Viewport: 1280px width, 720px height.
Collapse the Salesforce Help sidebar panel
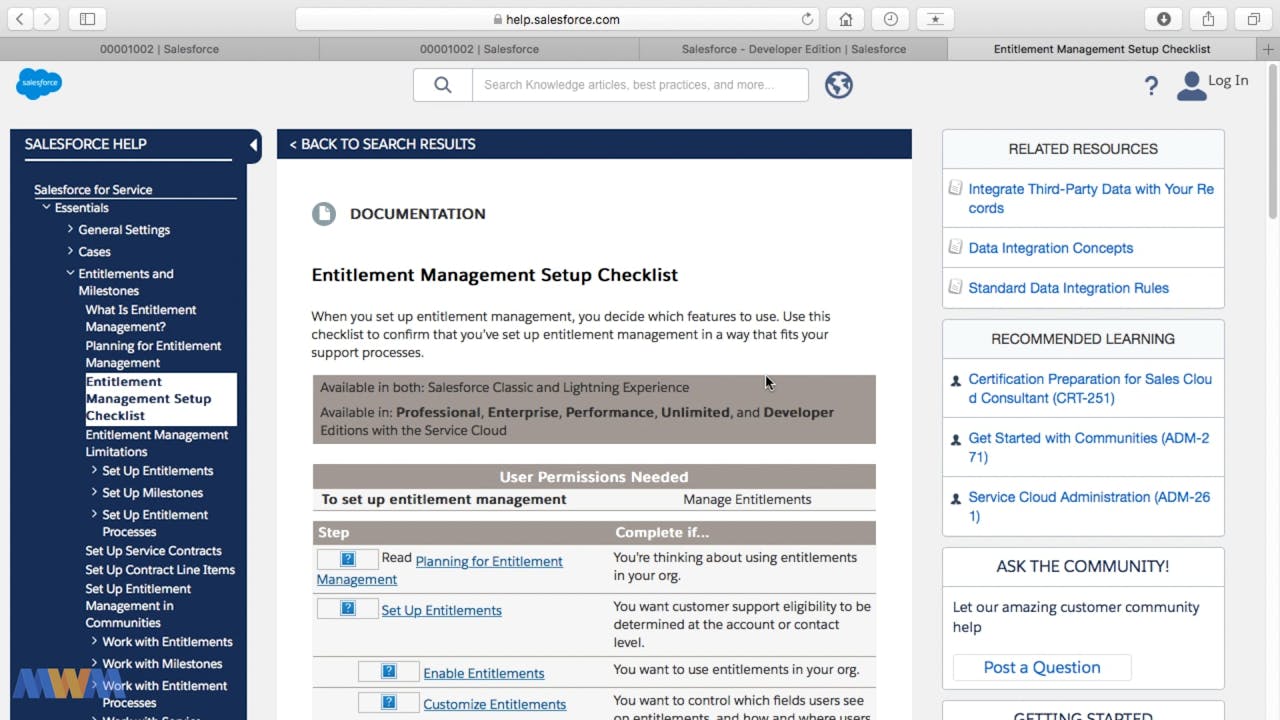253,145
